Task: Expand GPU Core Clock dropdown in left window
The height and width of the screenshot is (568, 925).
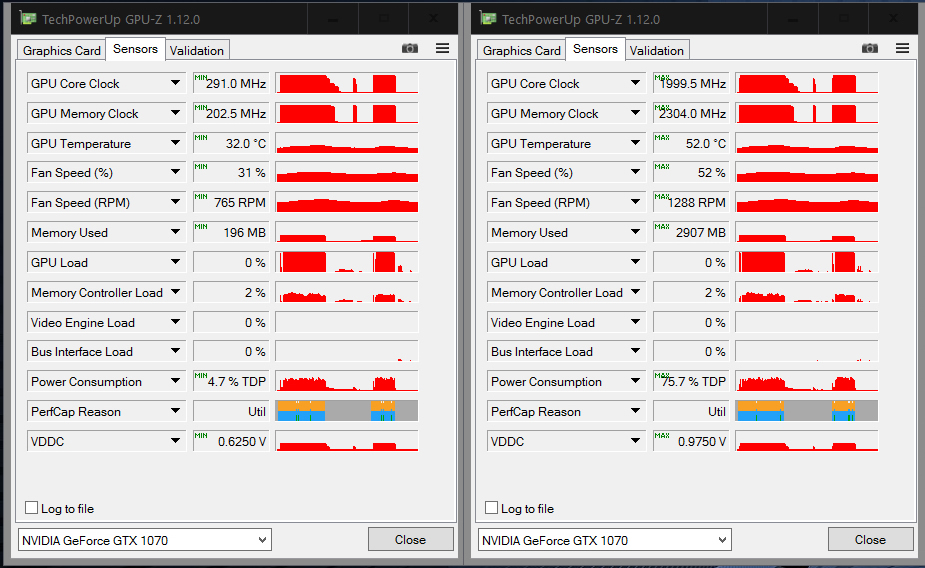Action: 175,83
